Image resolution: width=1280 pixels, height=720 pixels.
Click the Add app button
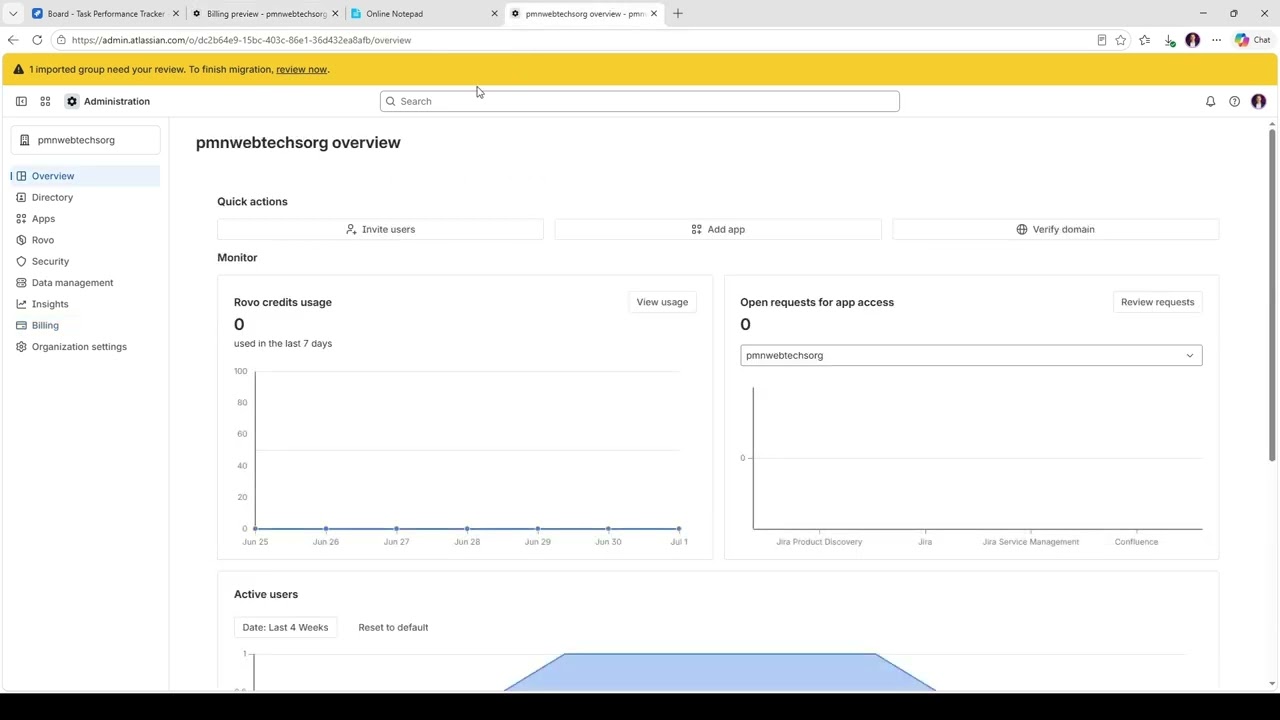point(718,229)
